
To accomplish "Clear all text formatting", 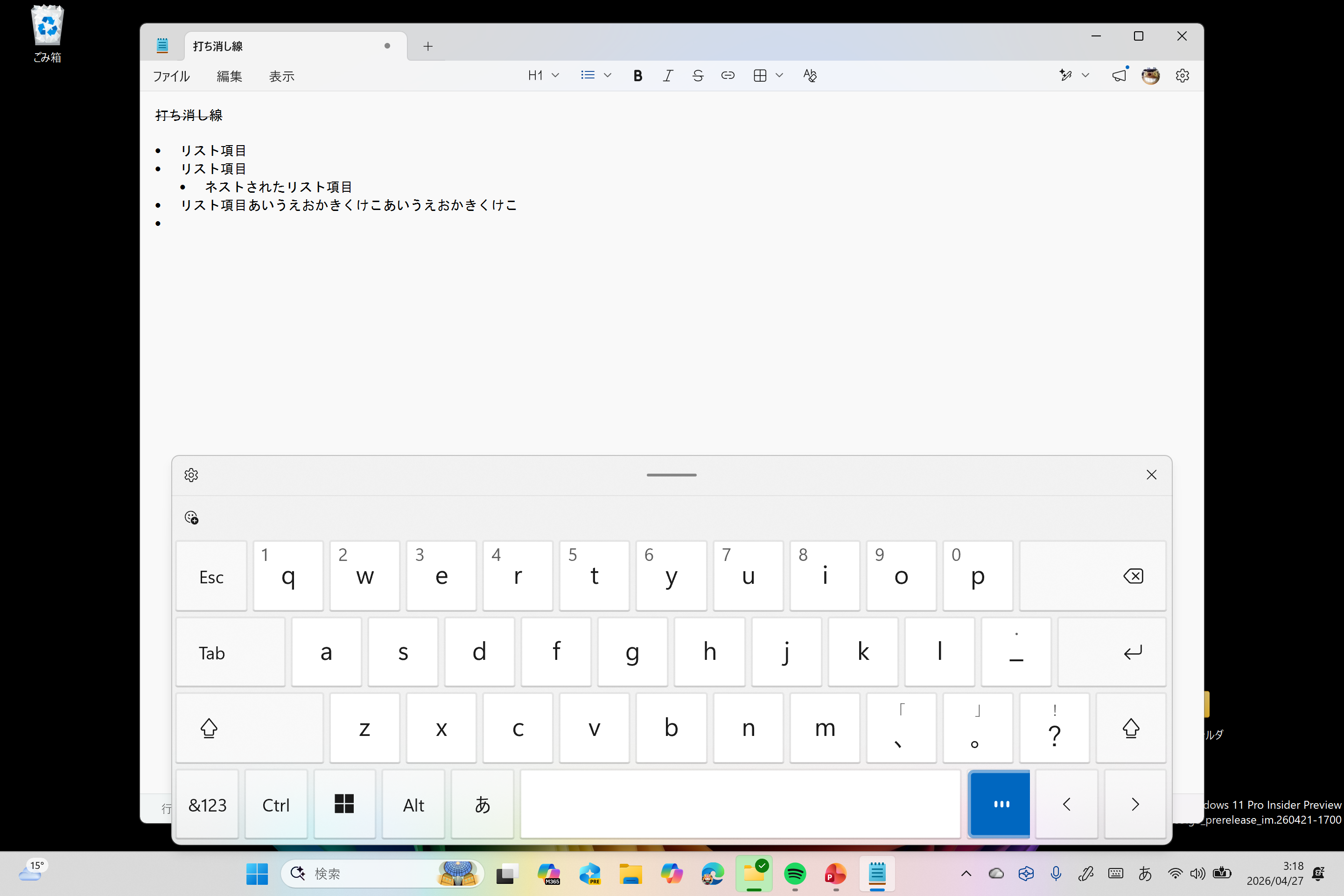I will (810, 75).
